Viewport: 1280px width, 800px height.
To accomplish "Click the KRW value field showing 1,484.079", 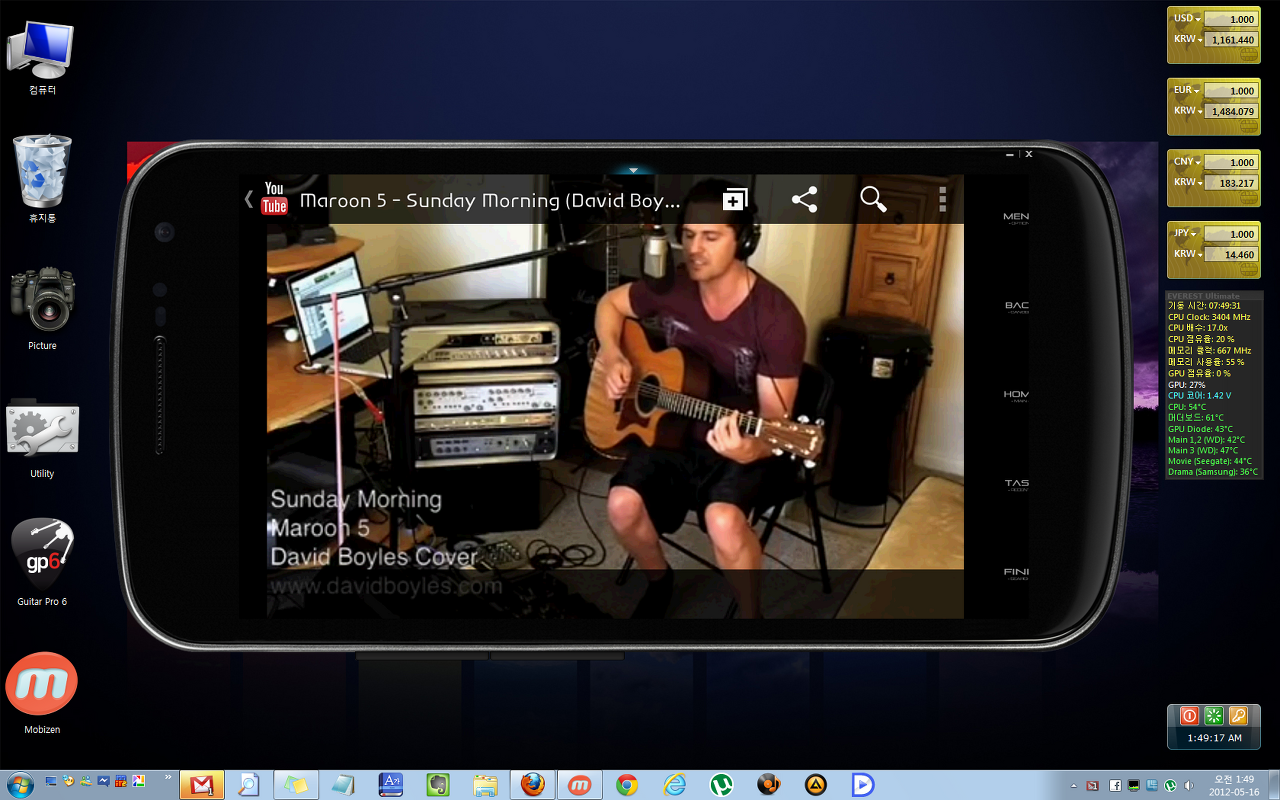I will tap(1231, 111).
